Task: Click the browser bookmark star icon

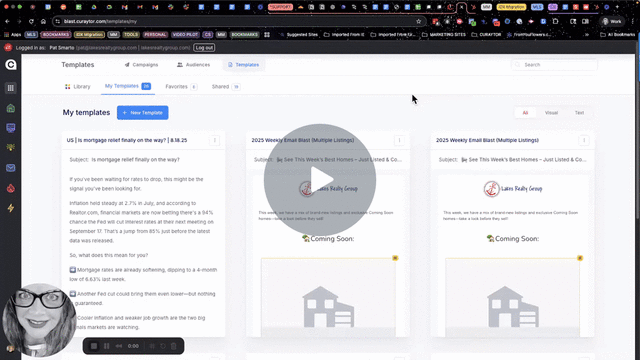Action: [418, 21]
